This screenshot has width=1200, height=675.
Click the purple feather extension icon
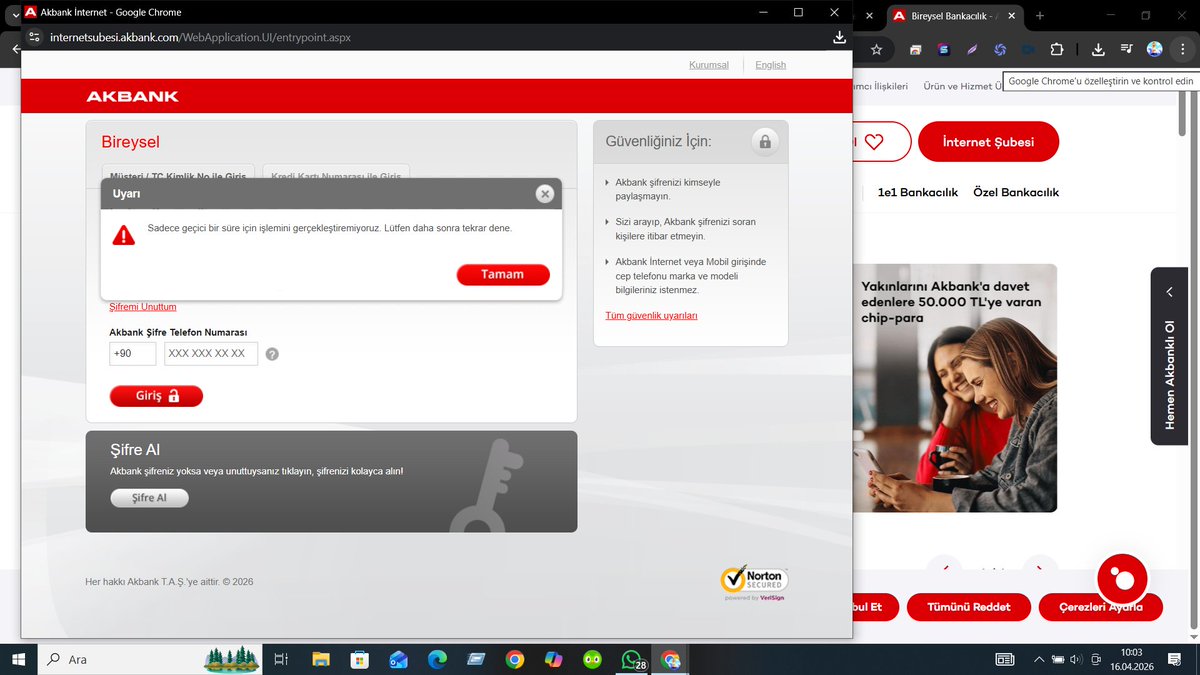[972, 49]
